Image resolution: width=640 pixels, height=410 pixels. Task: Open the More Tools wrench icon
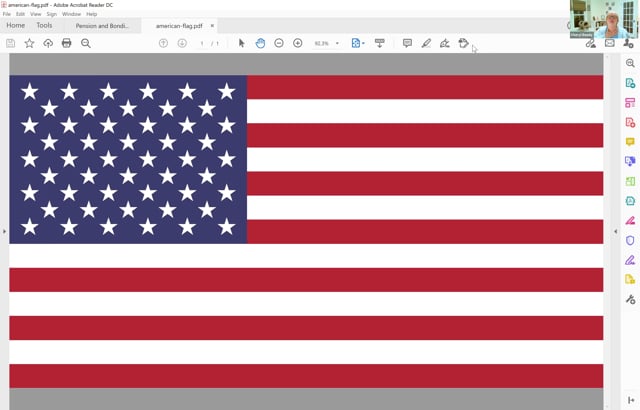pyautogui.click(x=630, y=299)
